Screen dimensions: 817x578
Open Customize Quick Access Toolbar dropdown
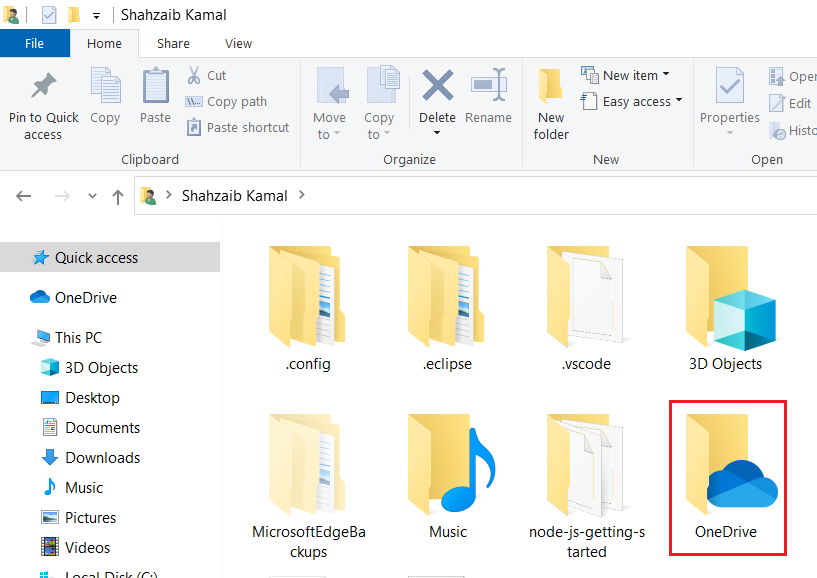96,16
